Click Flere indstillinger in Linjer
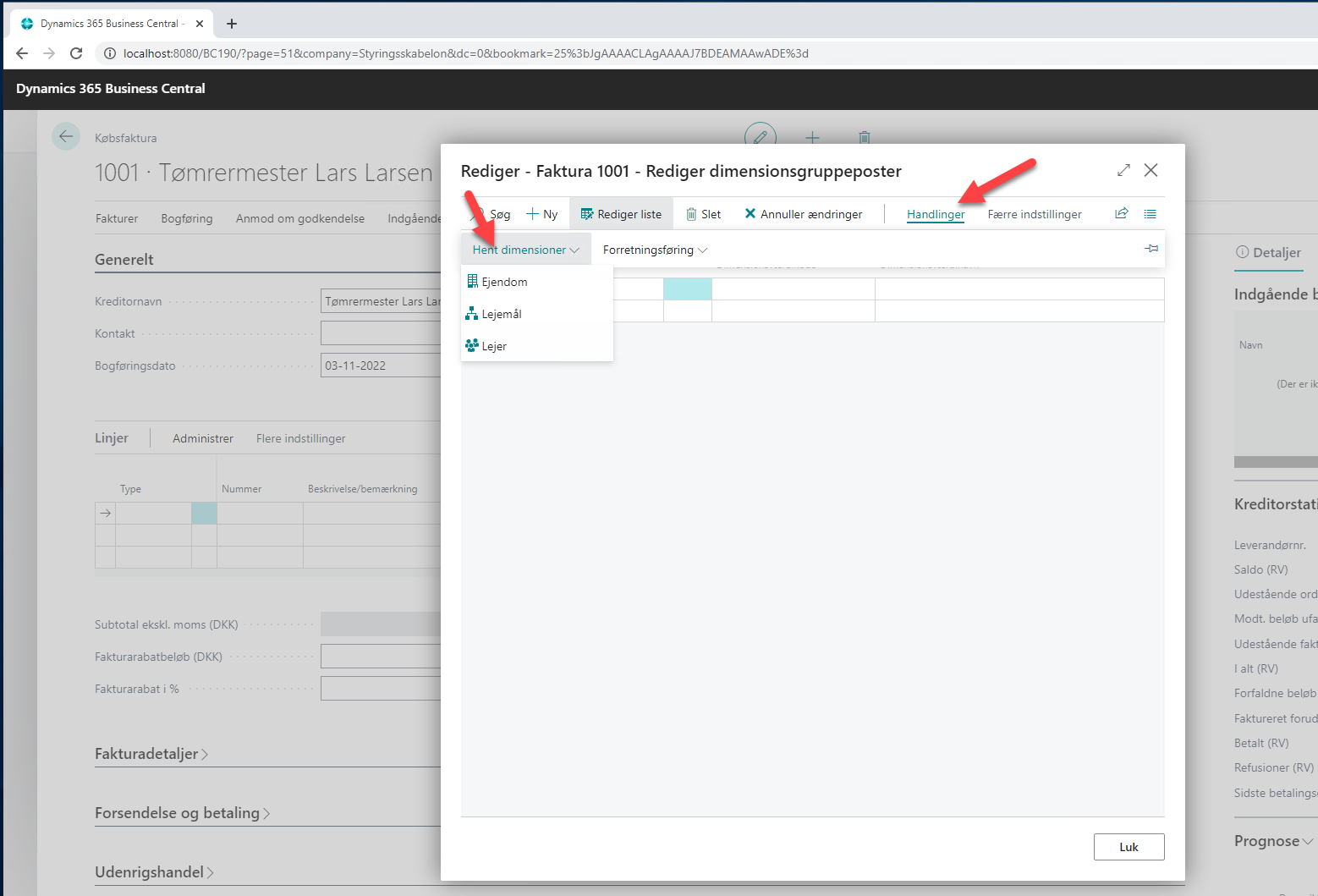 [x=301, y=438]
